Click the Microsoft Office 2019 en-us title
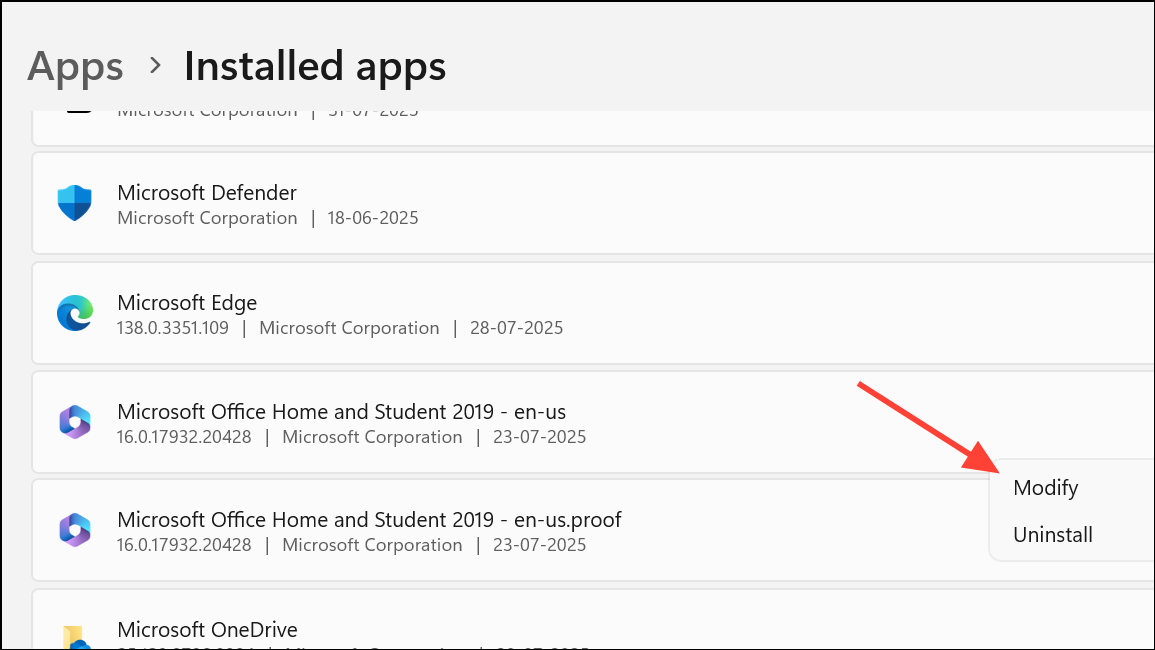The height and width of the screenshot is (650, 1155). pyautogui.click(x=342, y=411)
